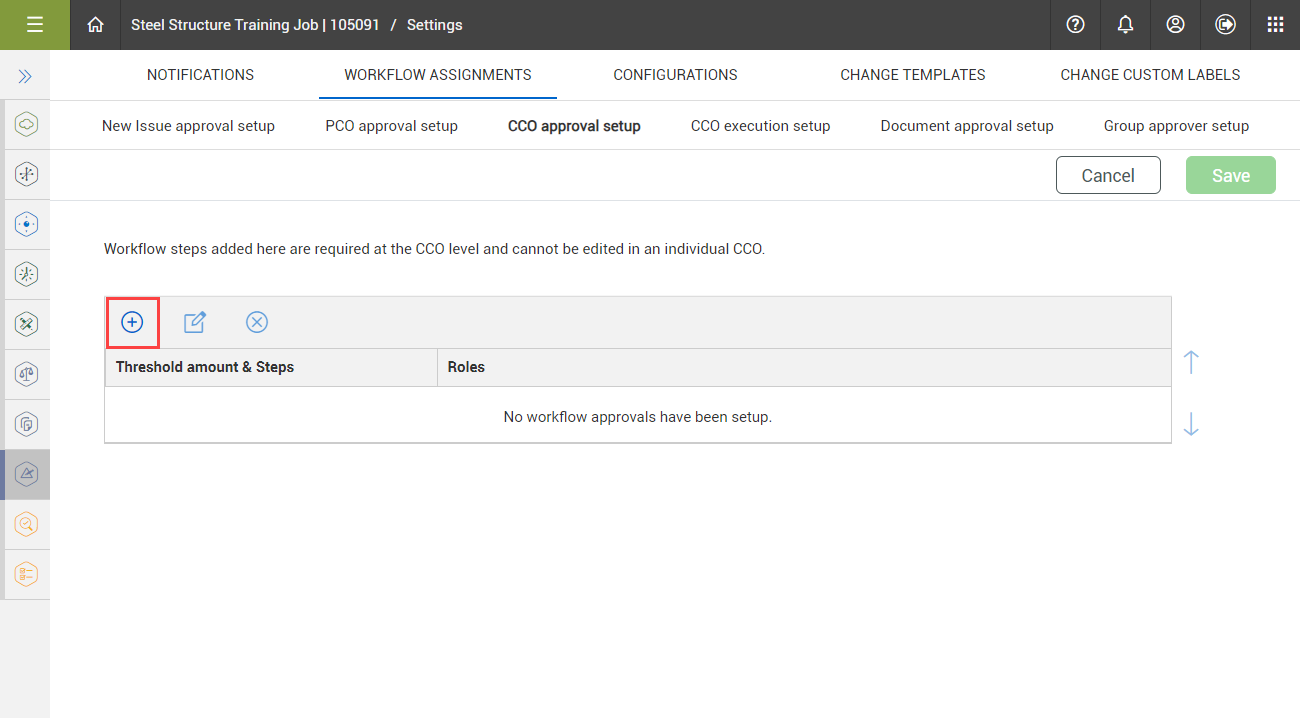Open the CHANGE TEMPLATES tab
Screen dimensions: 1300x718
click(x=912, y=74)
